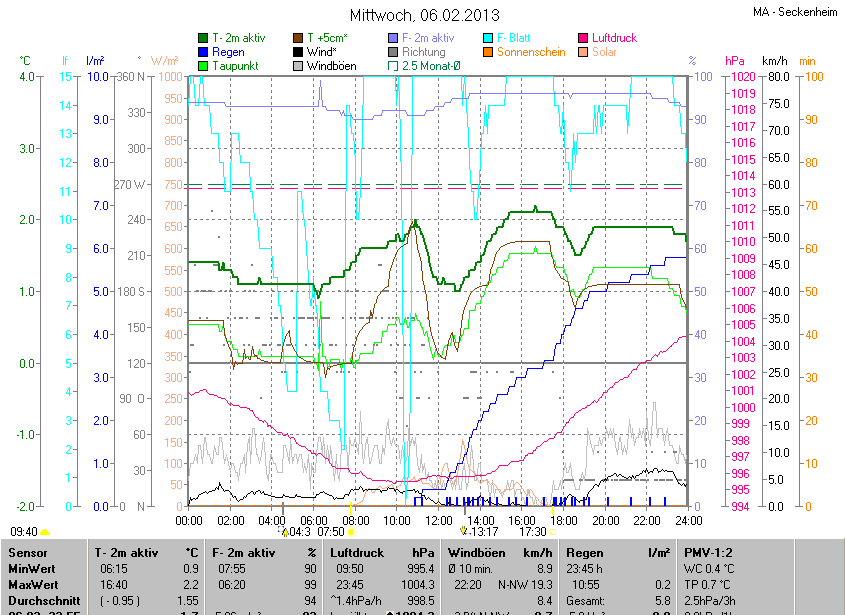The width and height of the screenshot is (845, 615).
Task: Click the T- 2m aktiv green legend swatch
Action: click(204, 37)
